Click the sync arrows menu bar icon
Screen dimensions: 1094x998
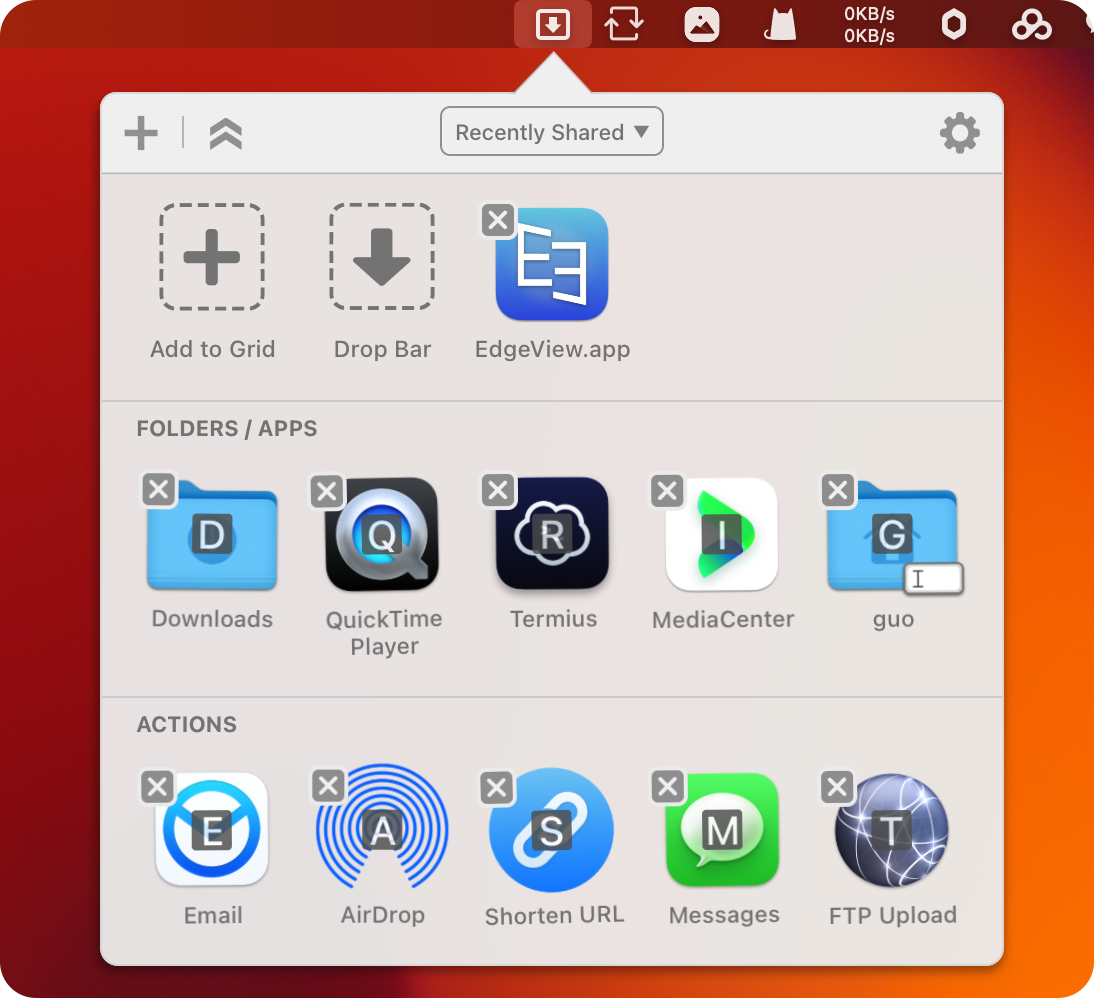(624, 25)
